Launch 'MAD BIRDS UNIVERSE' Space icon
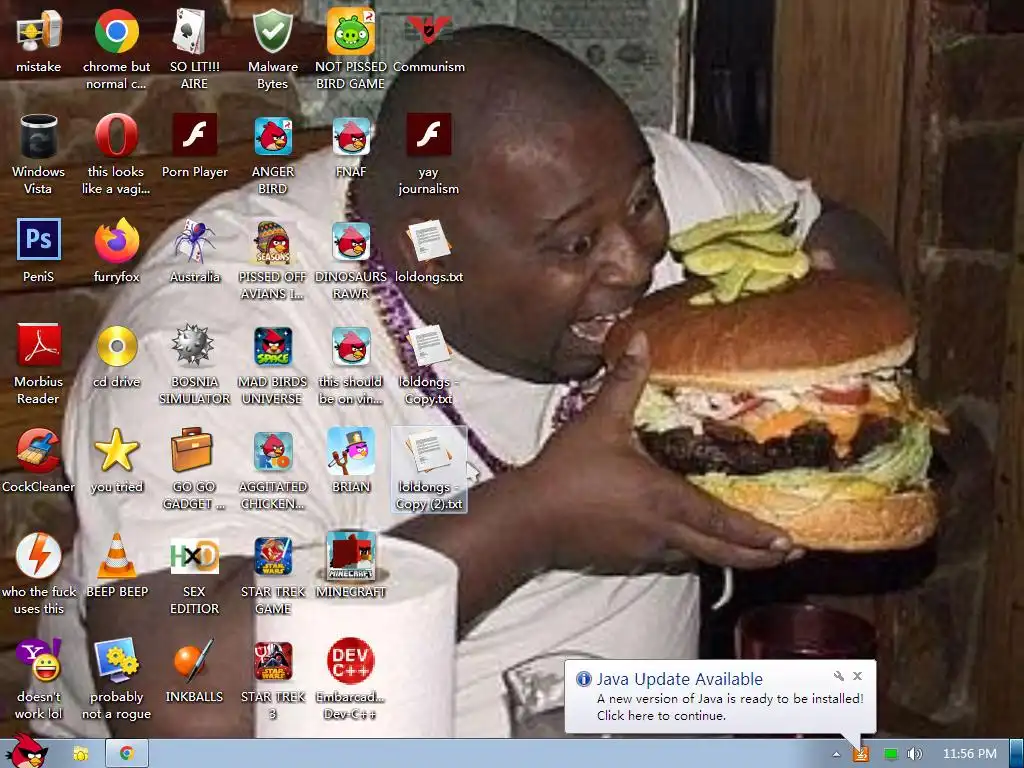 tap(272, 346)
